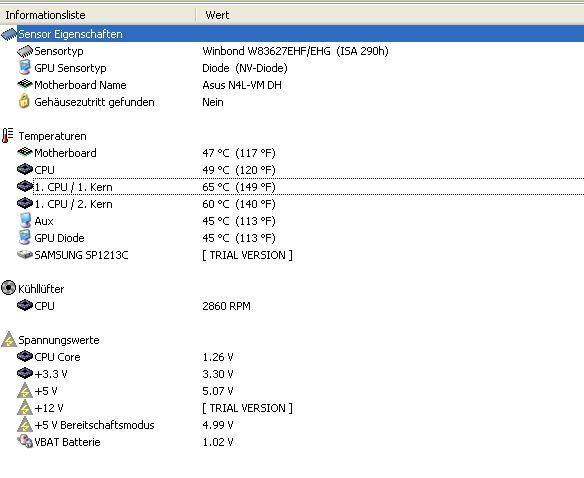Select the Kühllüfter section heading

41,289
